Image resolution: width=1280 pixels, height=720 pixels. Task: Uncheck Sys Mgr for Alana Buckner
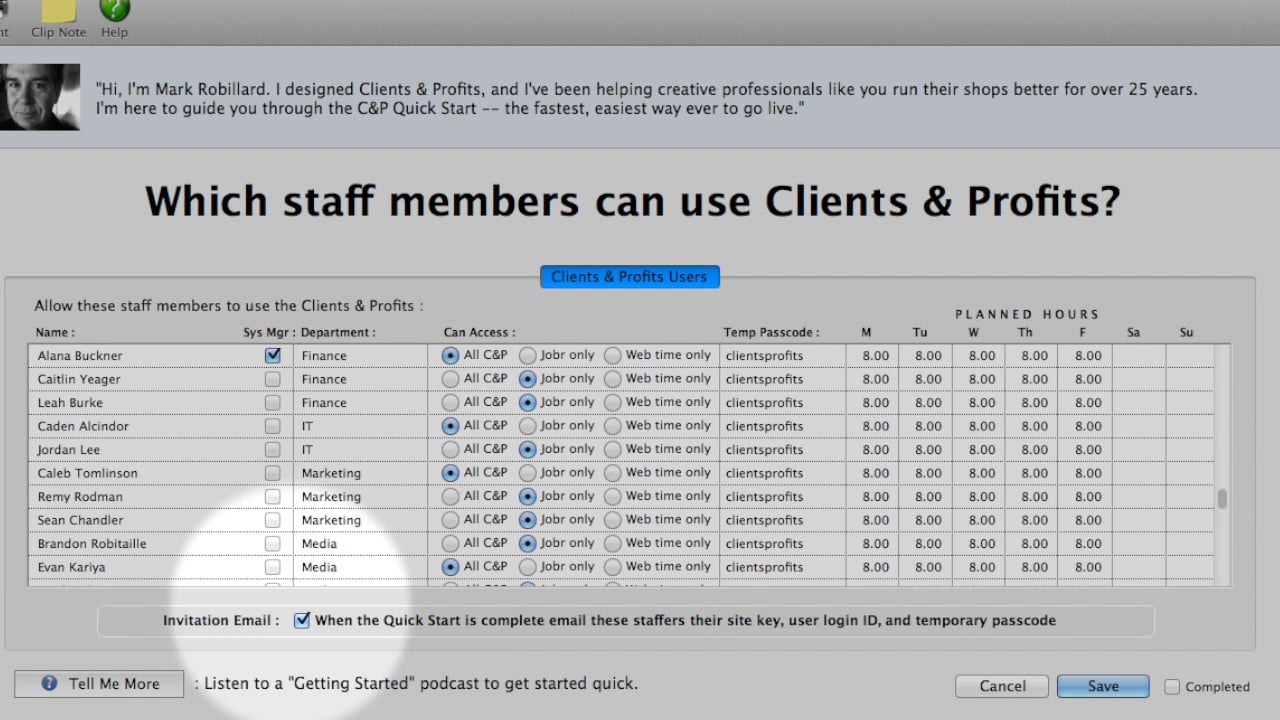coord(273,355)
